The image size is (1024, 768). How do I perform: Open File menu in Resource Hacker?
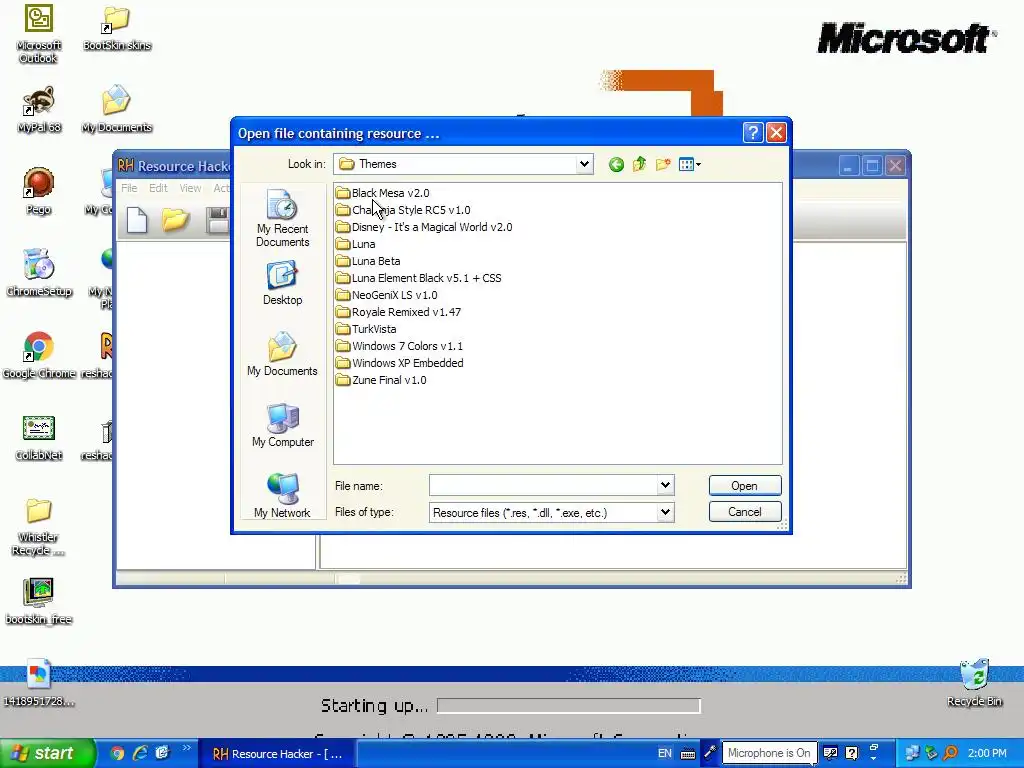tap(129, 188)
